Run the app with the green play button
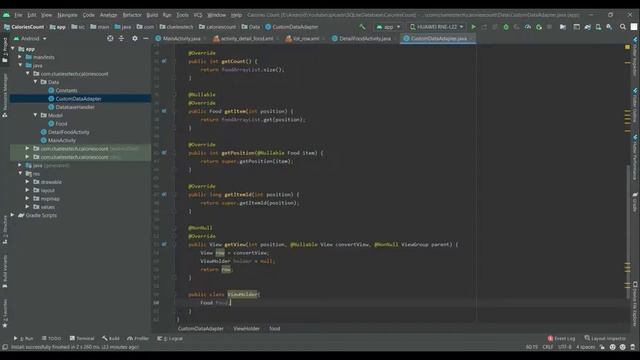 tap(473, 27)
